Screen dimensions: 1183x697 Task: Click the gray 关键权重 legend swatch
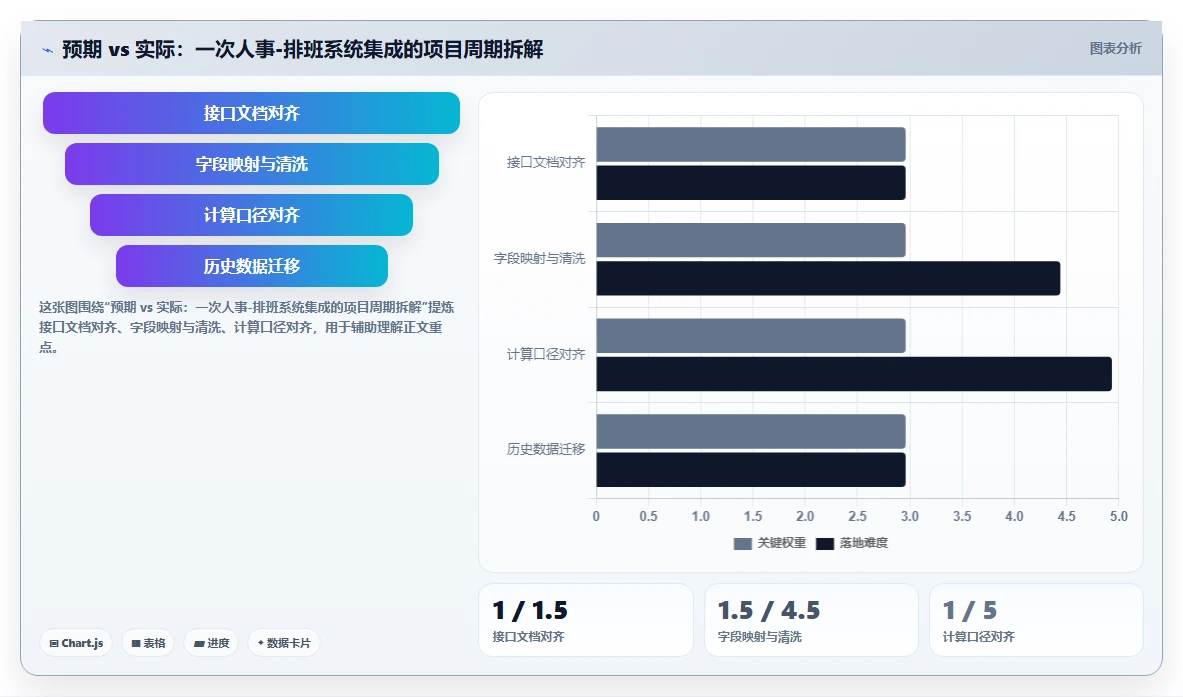742,544
